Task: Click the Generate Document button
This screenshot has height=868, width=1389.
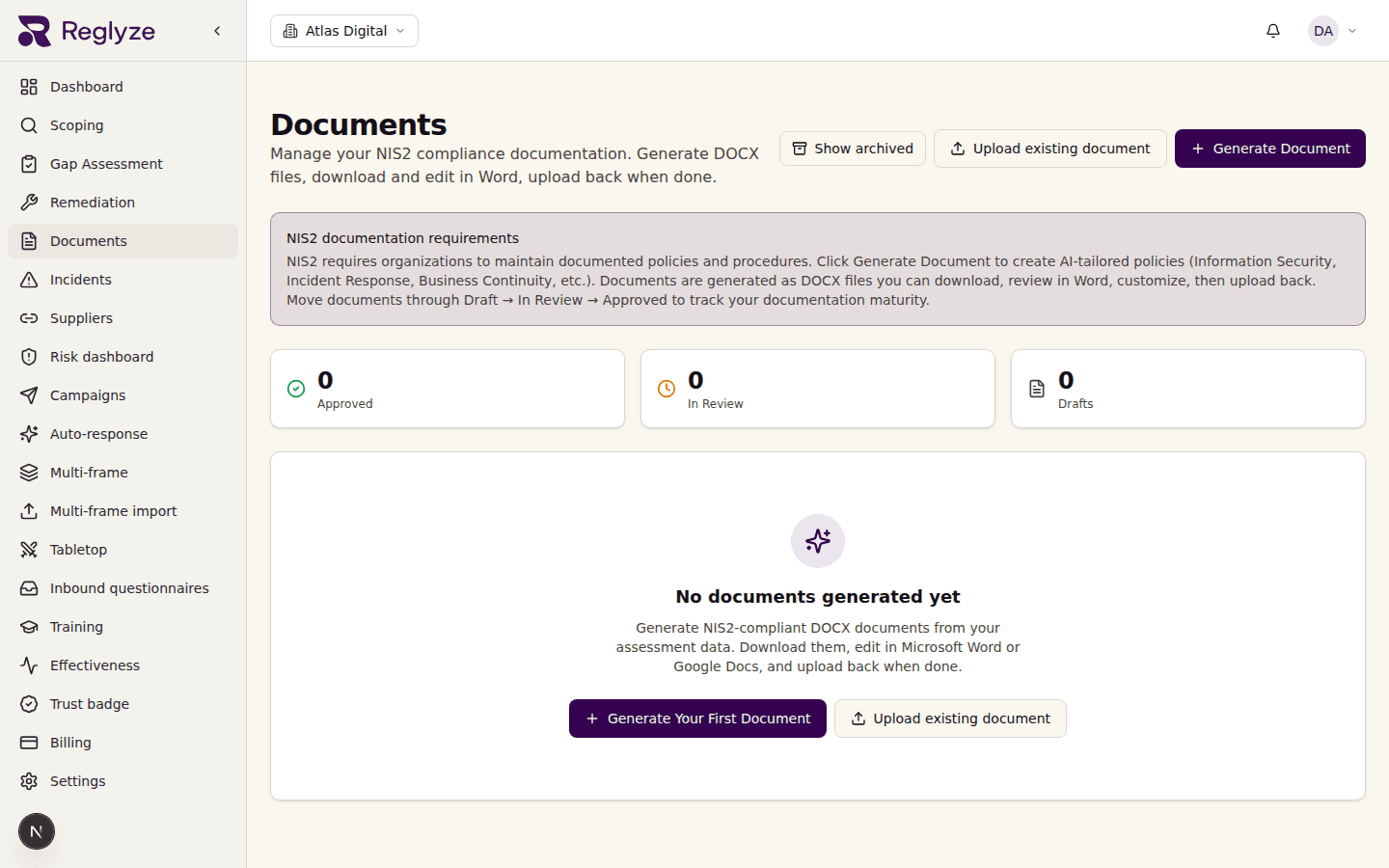Action: [x=1270, y=149]
